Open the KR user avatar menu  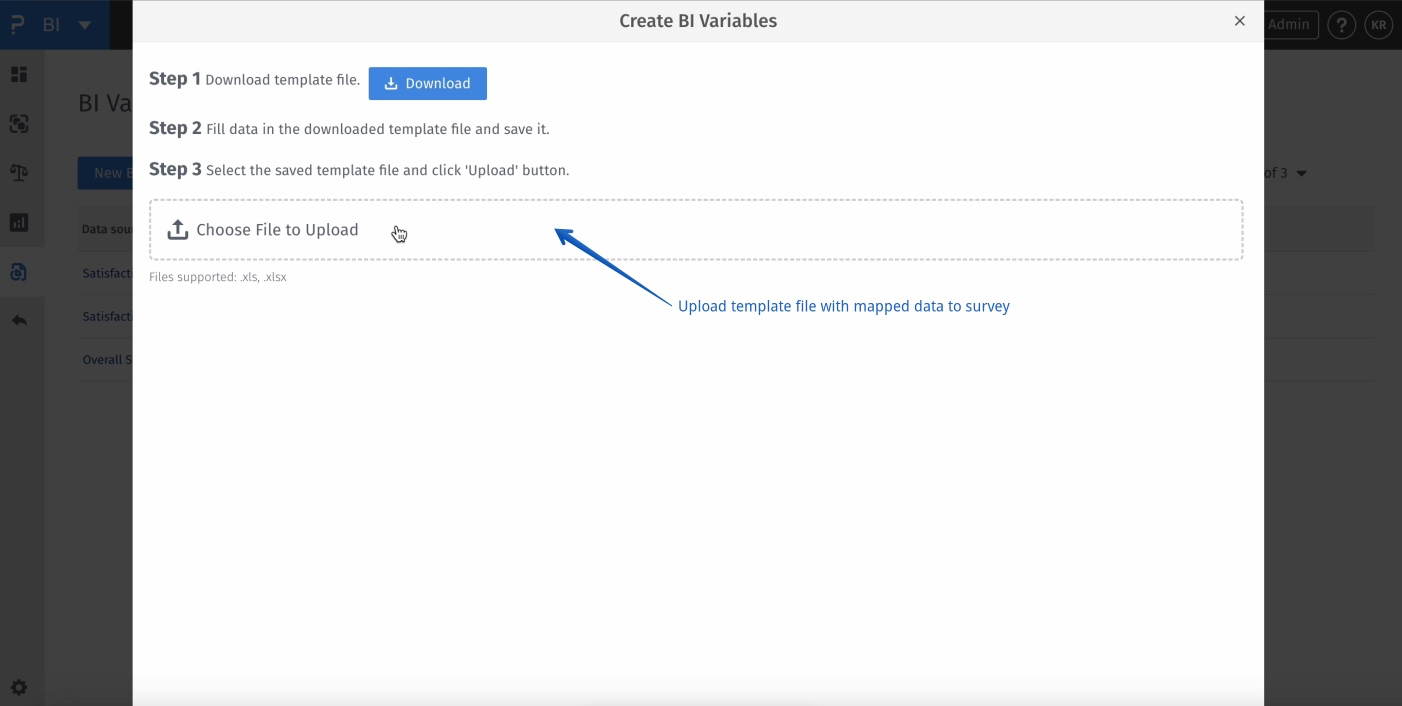[x=1379, y=24]
